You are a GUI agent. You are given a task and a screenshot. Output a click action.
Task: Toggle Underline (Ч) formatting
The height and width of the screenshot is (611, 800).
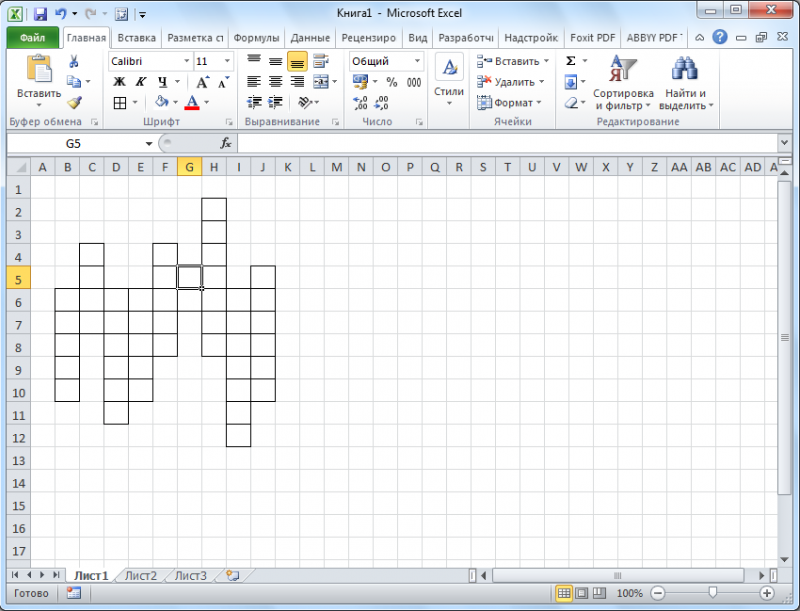tap(162, 82)
